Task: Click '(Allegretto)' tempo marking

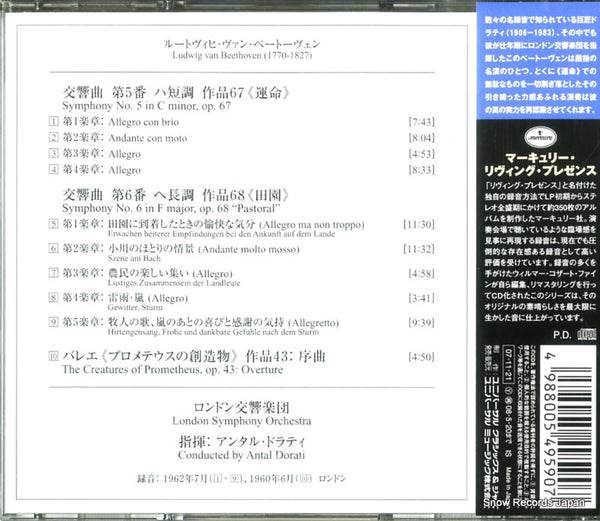Action: point(313,323)
